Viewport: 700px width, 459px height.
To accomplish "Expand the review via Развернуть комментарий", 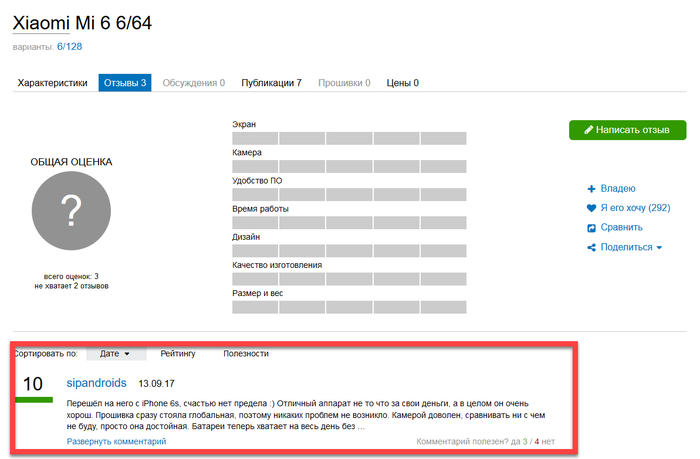I will click(116, 441).
